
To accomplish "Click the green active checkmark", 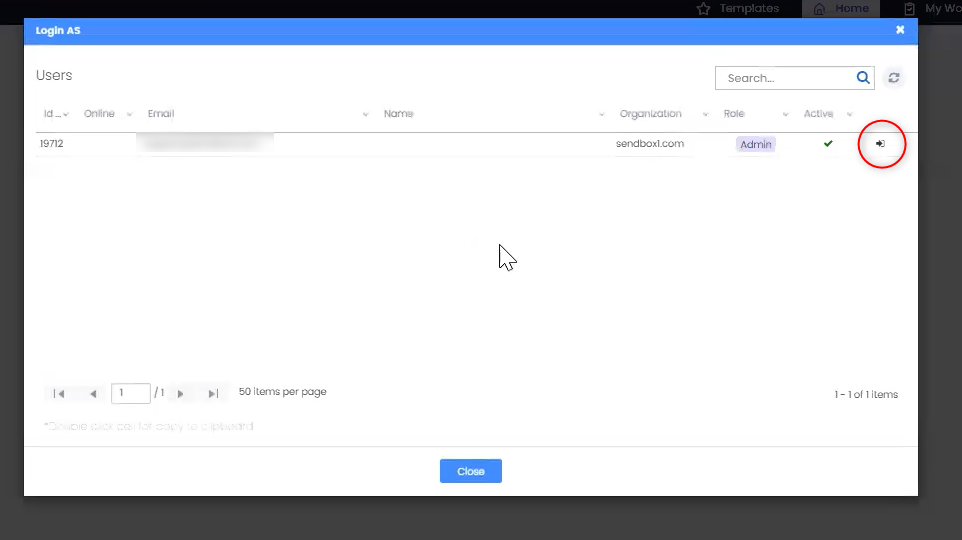I will [x=828, y=144].
